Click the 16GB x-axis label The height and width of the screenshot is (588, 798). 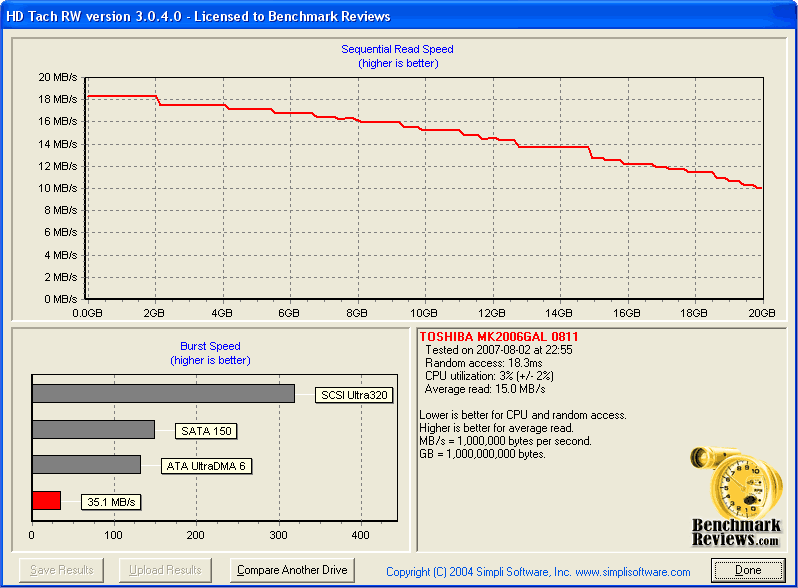tap(626, 313)
